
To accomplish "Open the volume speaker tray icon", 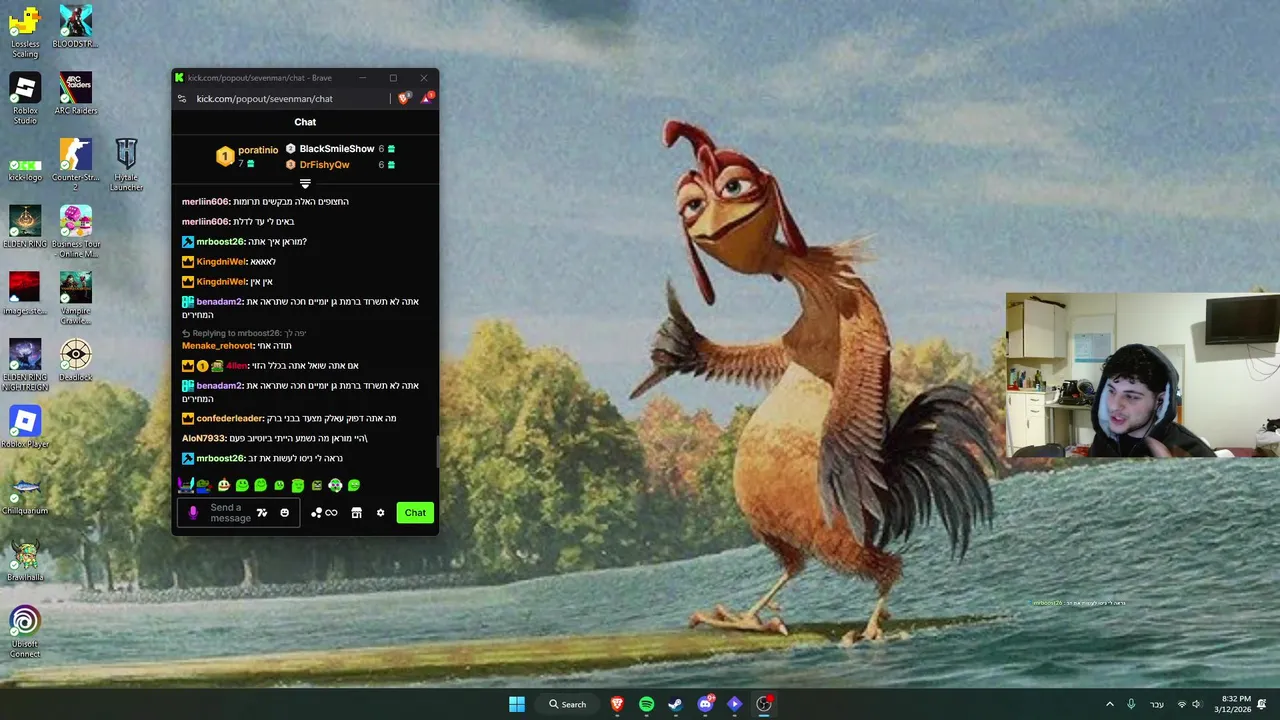I will tap(1196, 704).
